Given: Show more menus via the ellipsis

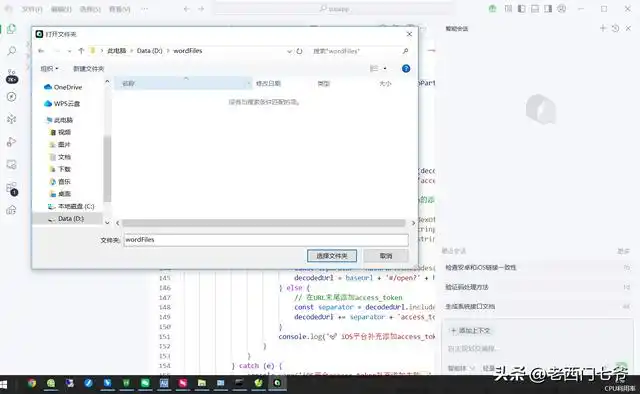Looking at the screenshot, I should click(x=144, y=9).
